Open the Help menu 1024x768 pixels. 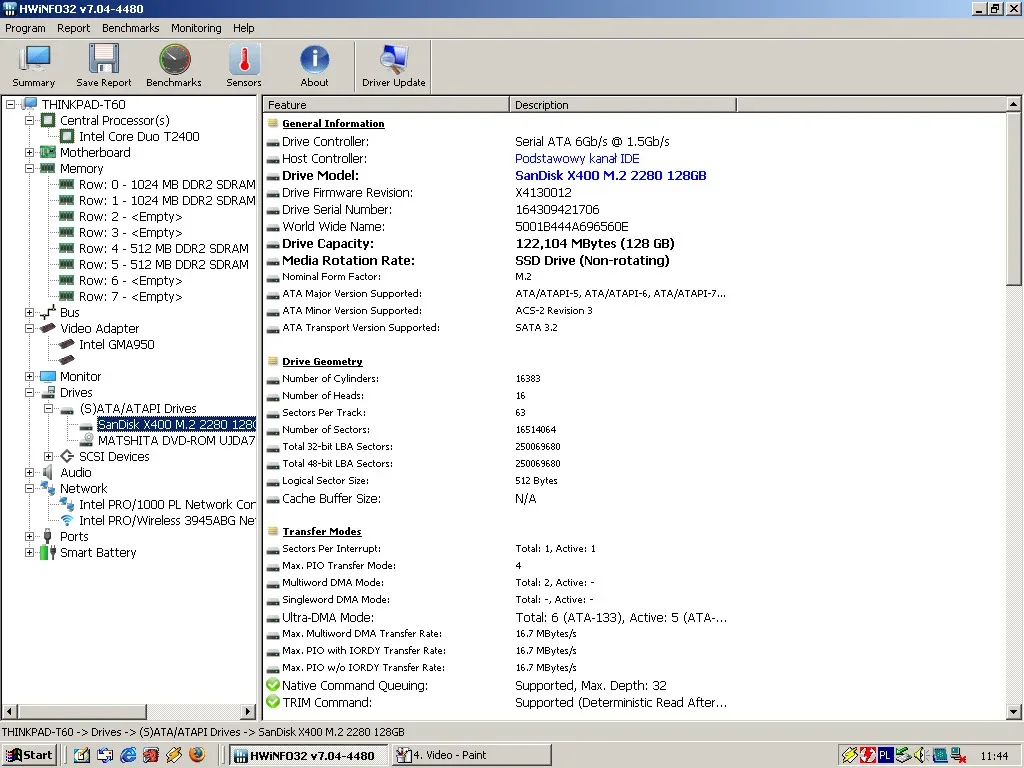pyautogui.click(x=244, y=28)
